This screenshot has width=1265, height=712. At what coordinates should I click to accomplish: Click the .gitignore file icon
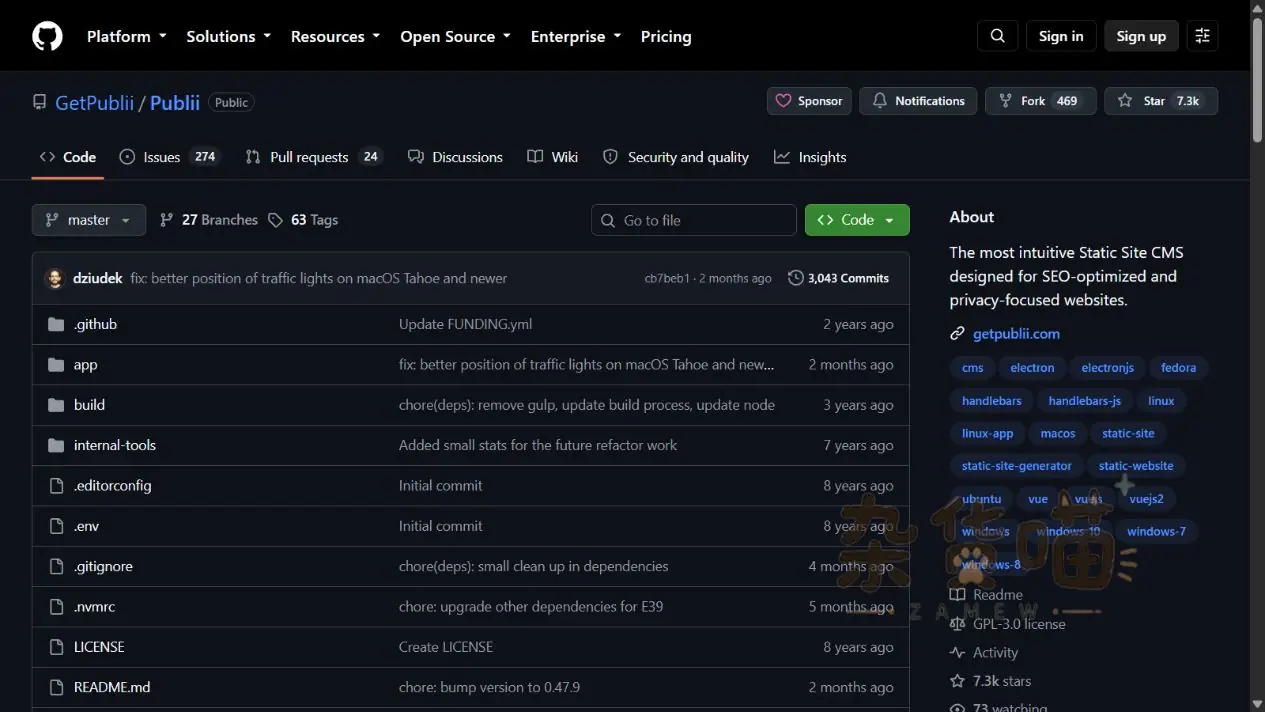(x=56, y=566)
